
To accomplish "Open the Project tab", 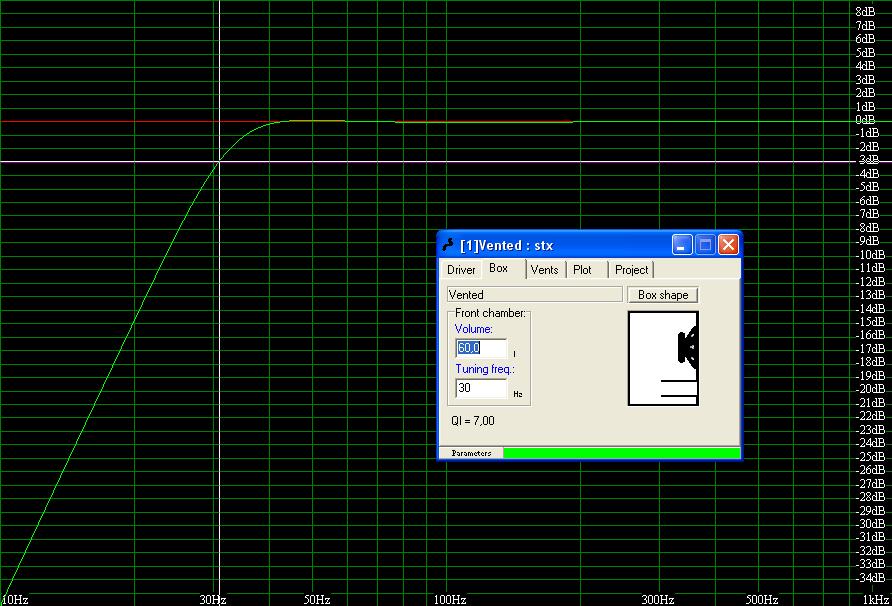I will pos(631,270).
